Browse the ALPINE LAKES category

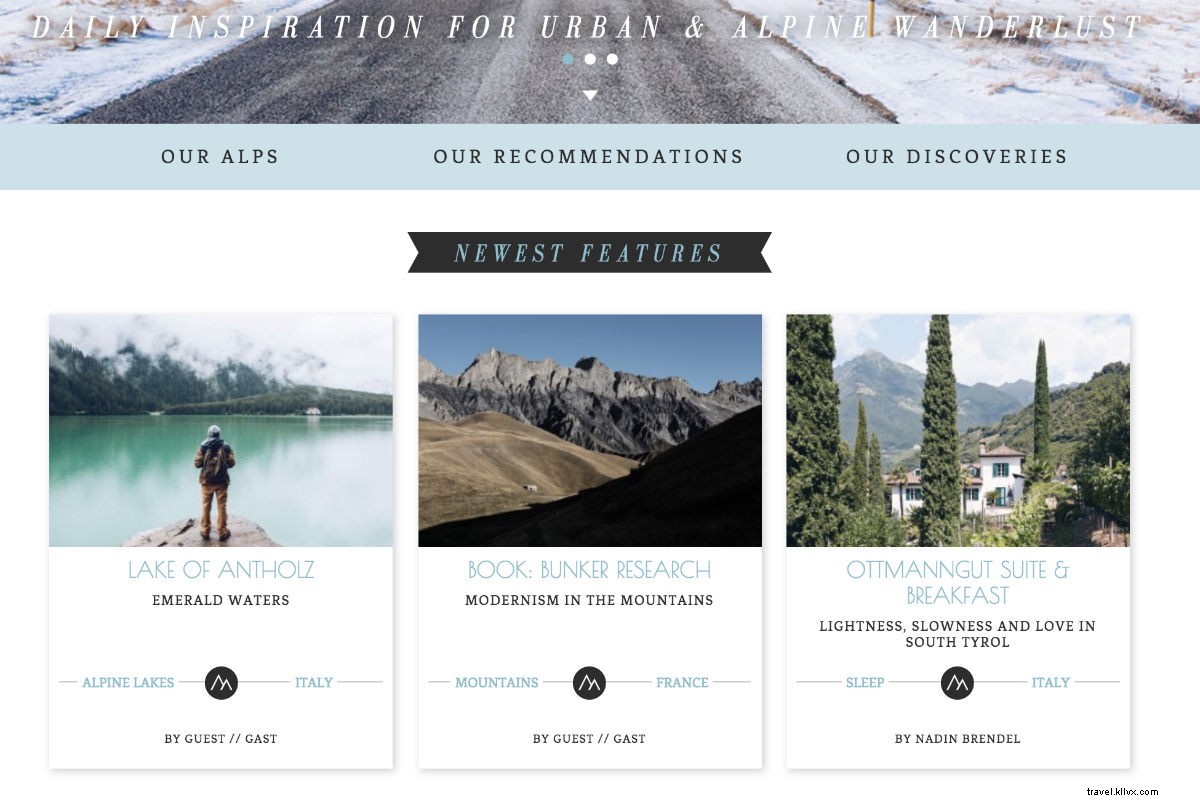tap(130, 682)
